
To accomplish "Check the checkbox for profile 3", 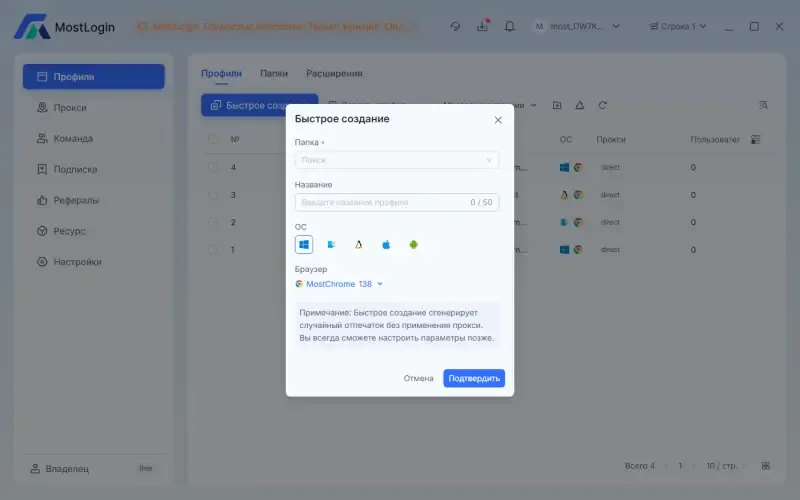I will 213,195.
